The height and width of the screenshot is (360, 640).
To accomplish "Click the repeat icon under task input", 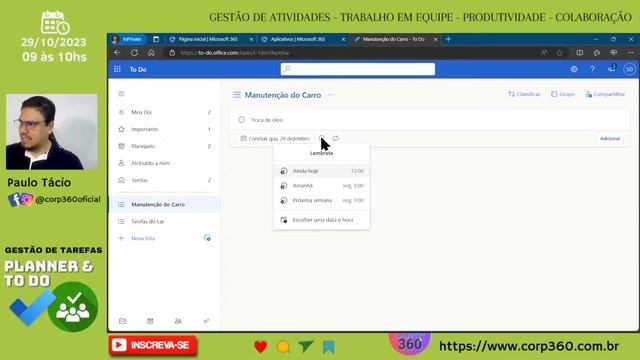I will pos(336,138).
